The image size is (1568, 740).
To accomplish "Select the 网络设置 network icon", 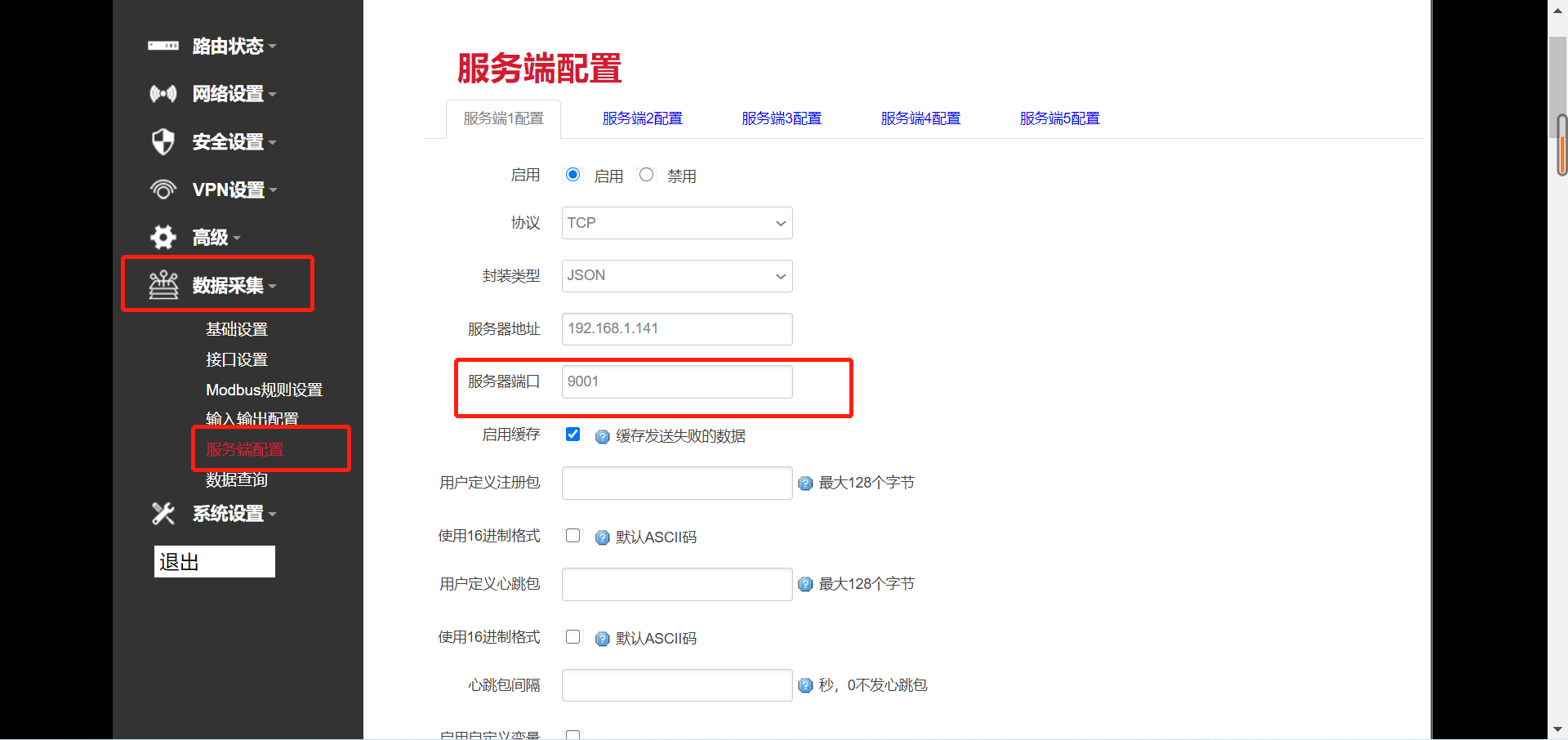I will point(163,94).
